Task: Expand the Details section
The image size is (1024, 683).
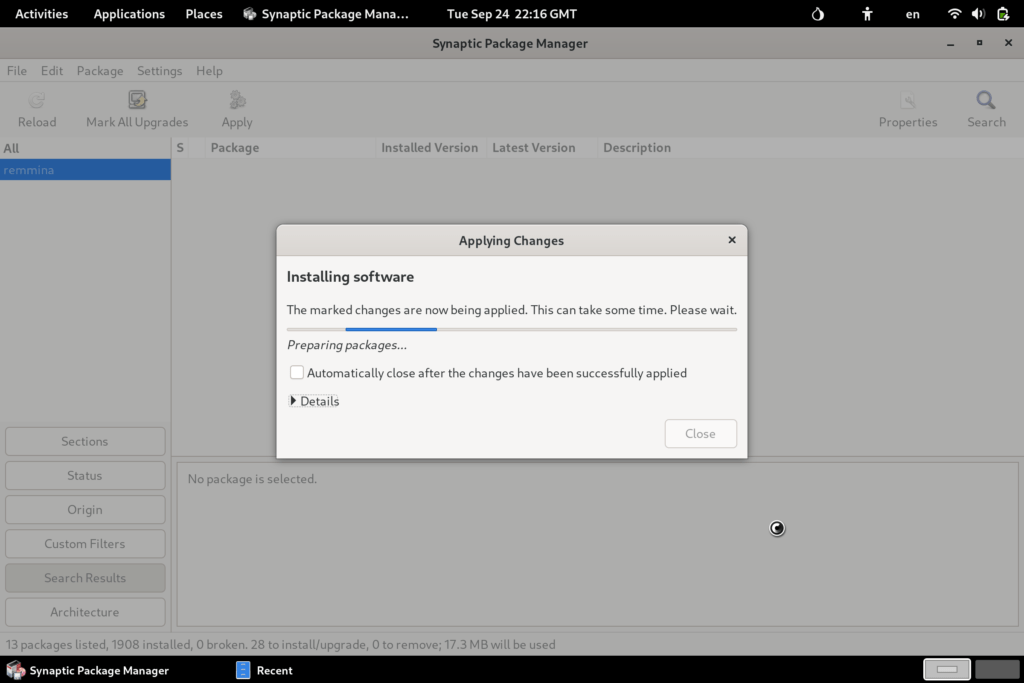Action: click(314, 401)
